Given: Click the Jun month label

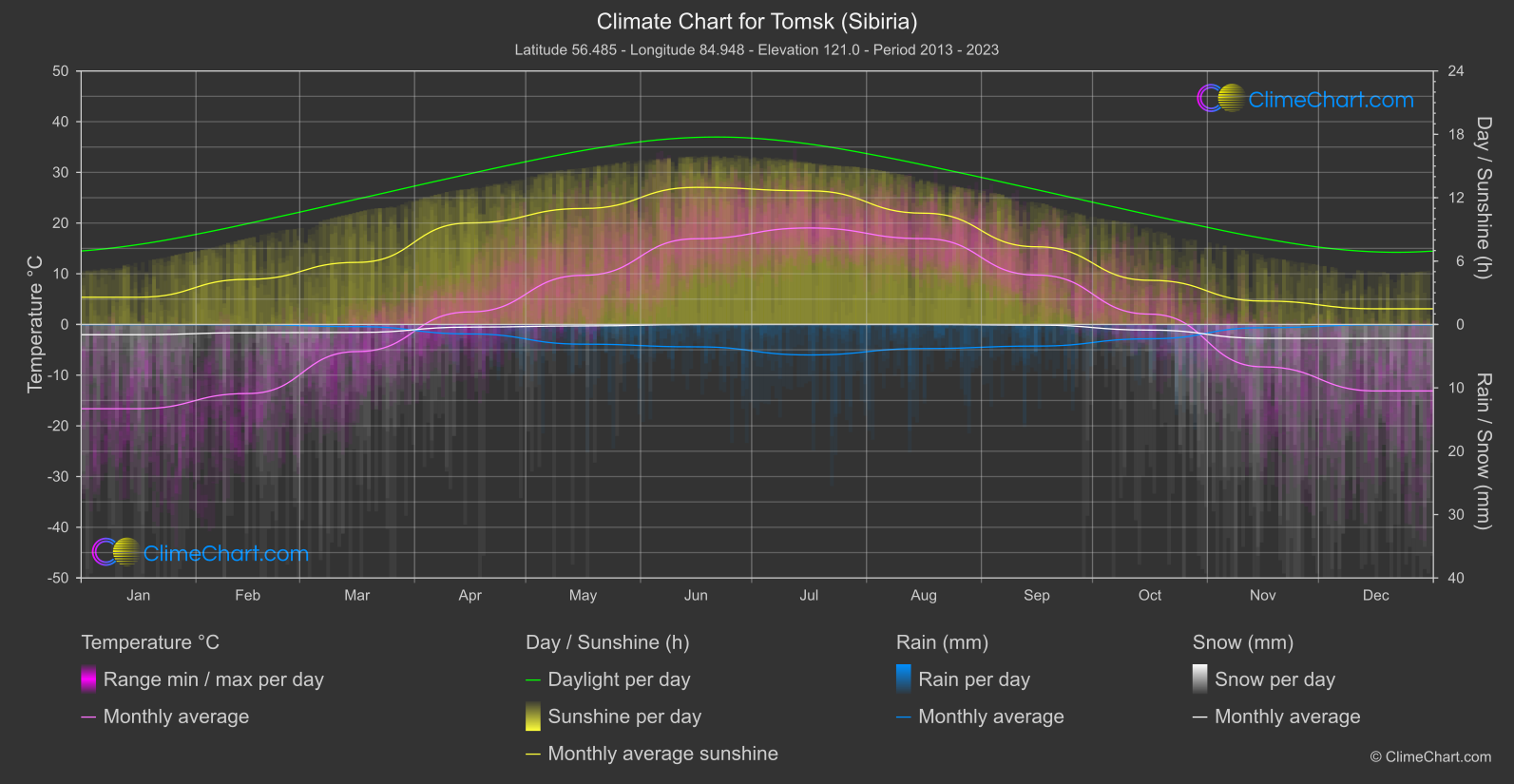Looking at the screenshot, I should [x=696, y=595].
